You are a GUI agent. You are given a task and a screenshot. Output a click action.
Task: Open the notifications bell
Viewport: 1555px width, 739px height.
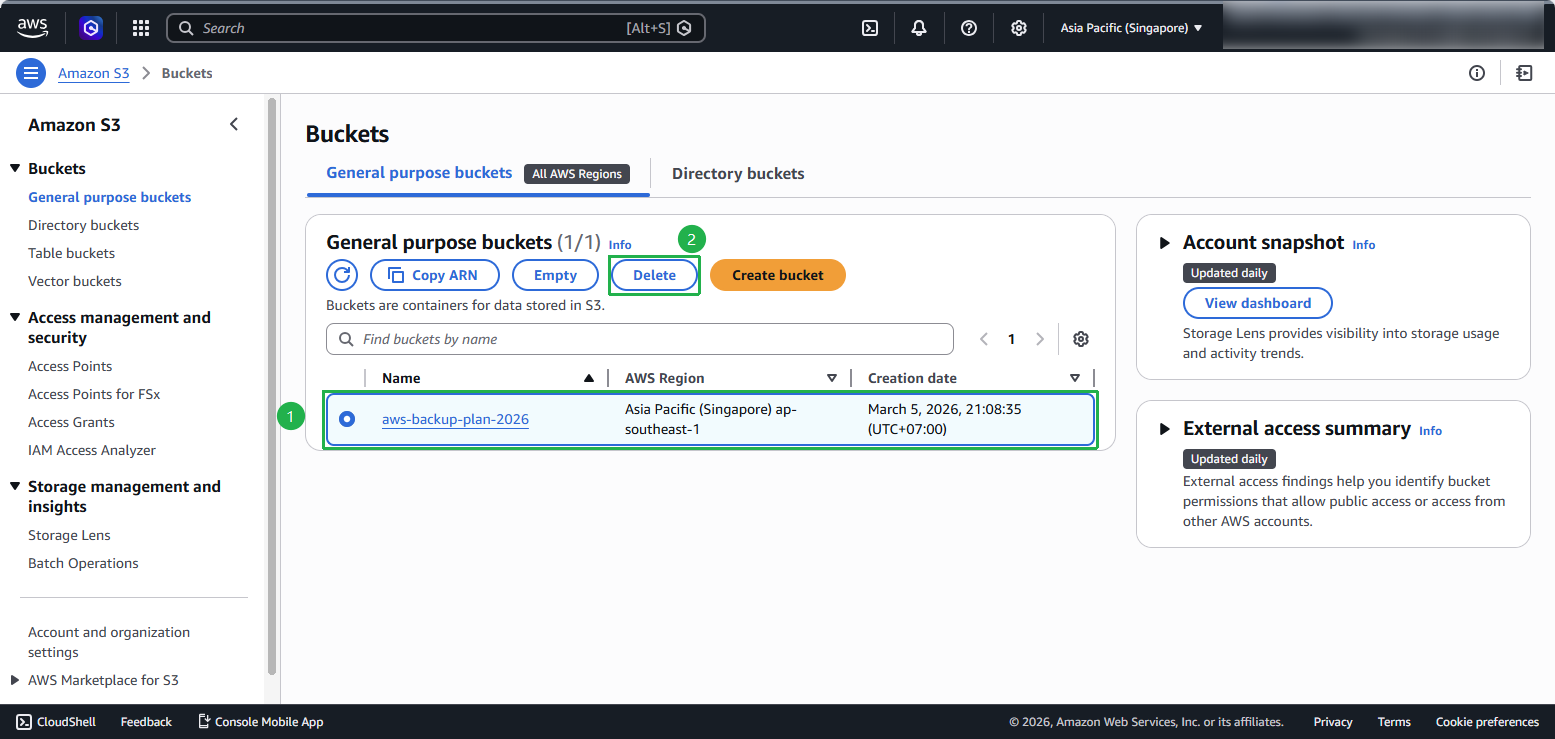919,28
